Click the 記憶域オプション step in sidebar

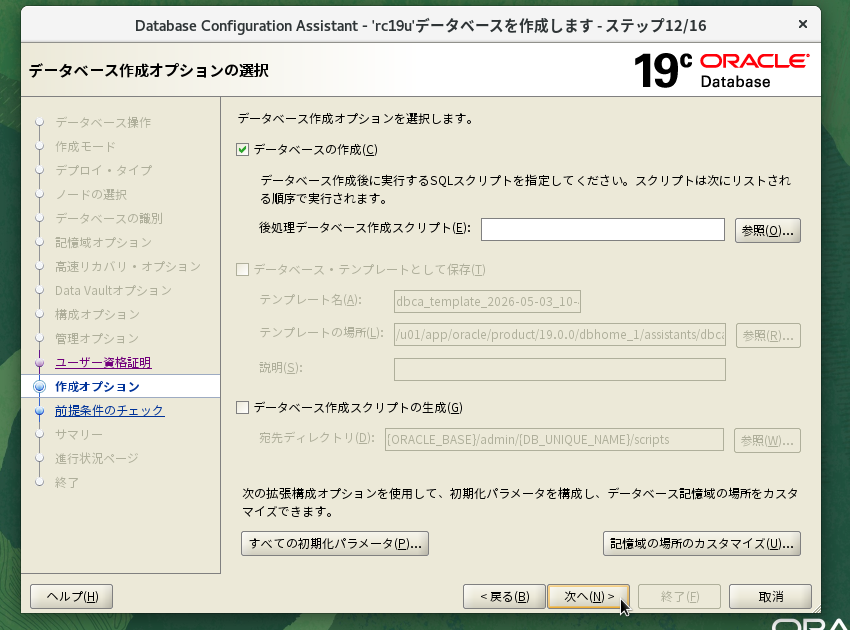[103, 242]
